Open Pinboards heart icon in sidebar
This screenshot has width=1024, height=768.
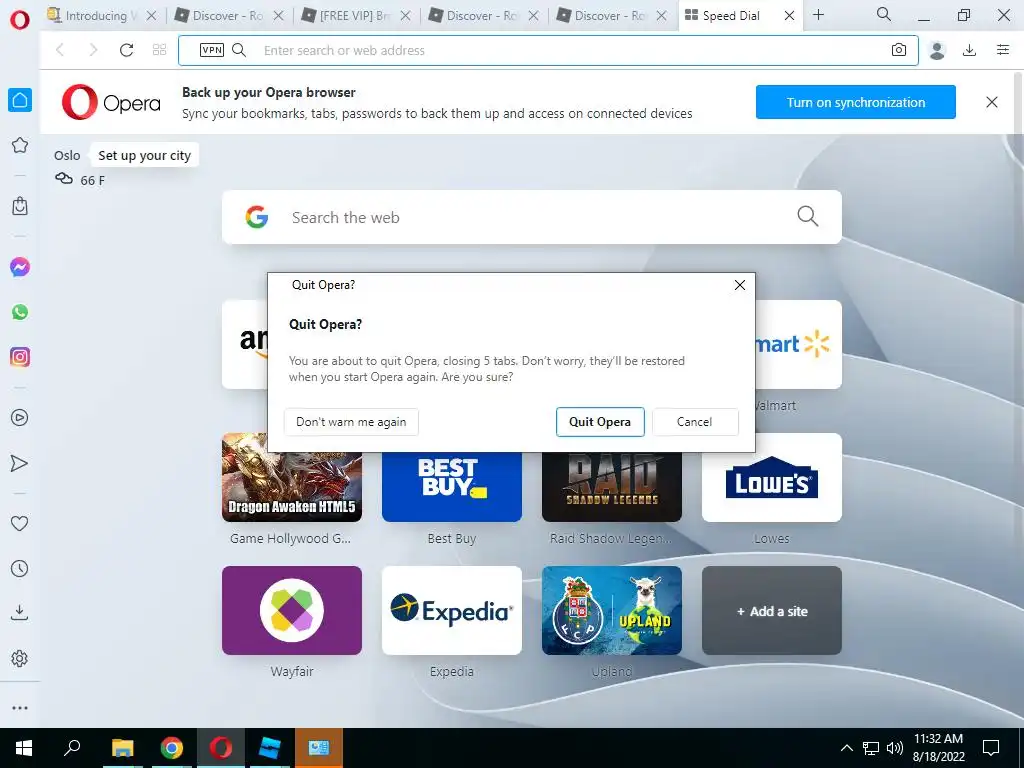click(x=20, y=523)
